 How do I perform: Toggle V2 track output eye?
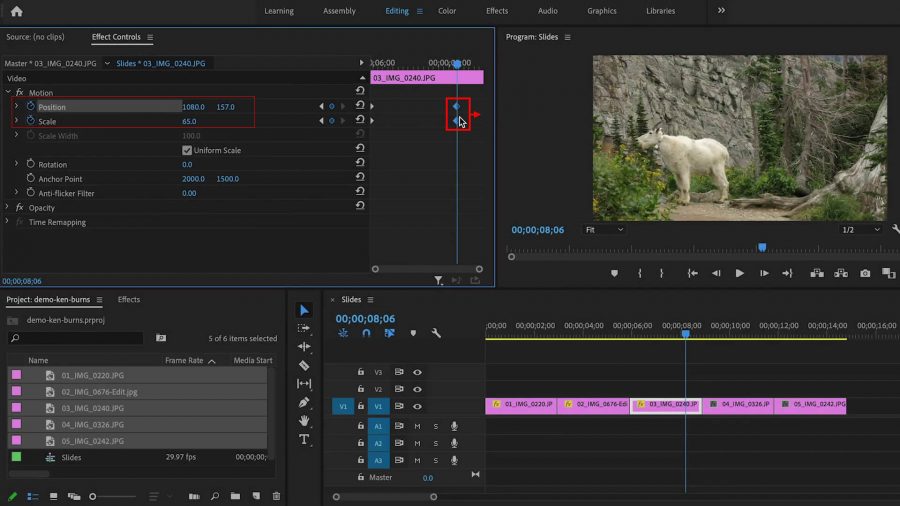tap(417, 389)
